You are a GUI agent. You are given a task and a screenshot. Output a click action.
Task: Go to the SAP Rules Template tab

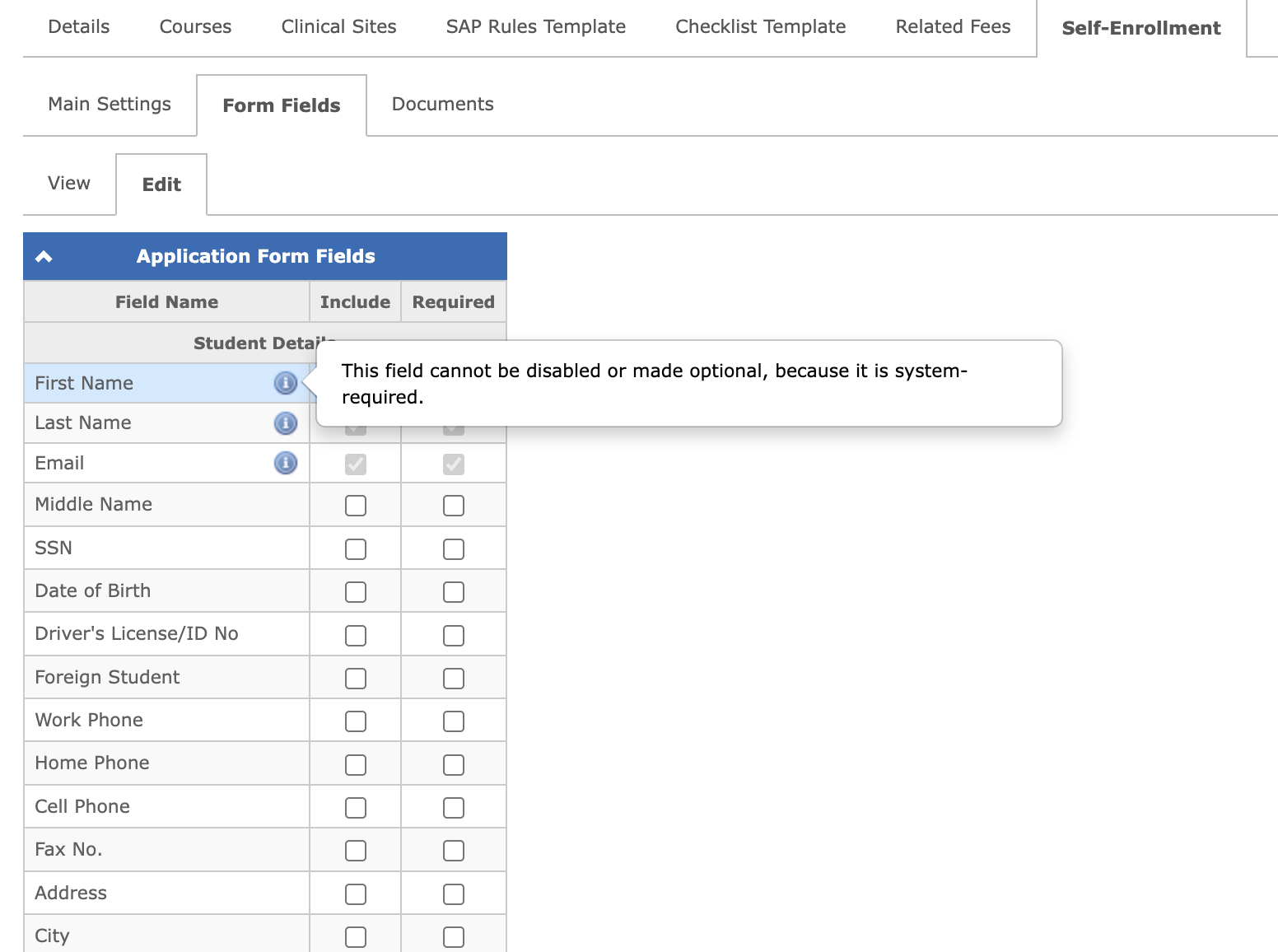click(535, 27)
